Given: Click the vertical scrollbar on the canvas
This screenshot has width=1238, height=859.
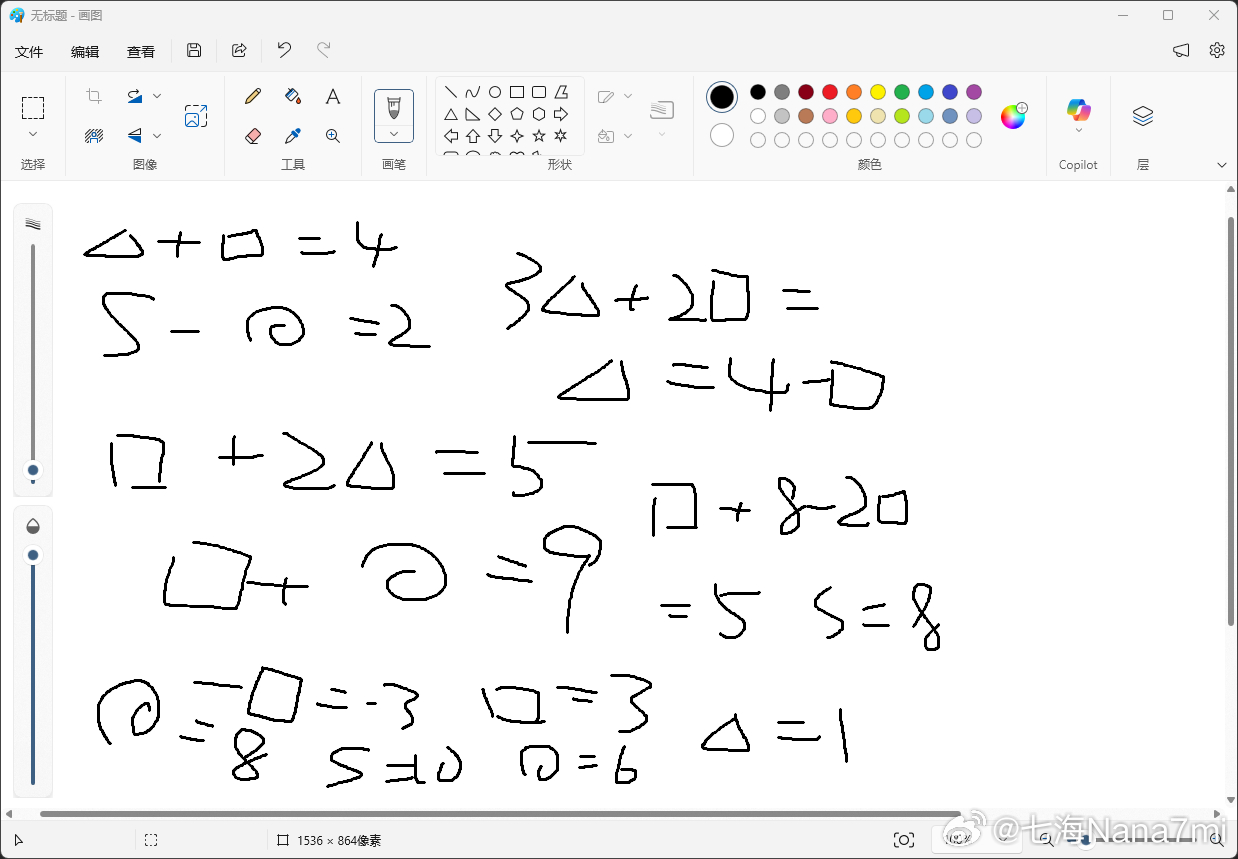Looking at the screenshot, I should [1231, 420].
